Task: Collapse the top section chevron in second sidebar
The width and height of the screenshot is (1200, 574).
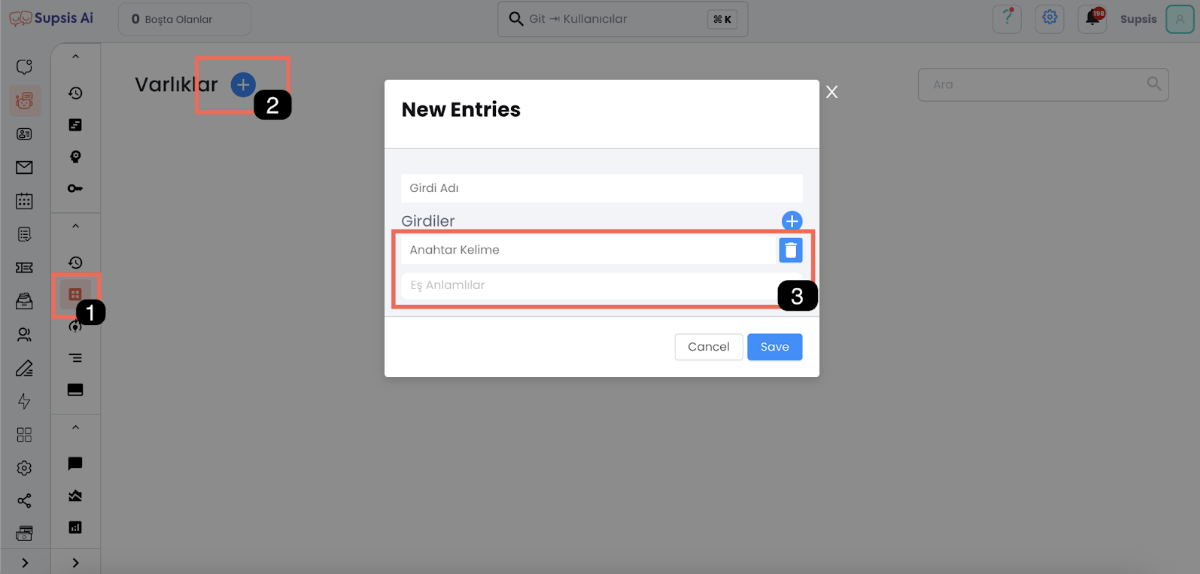Action: [x=75, y=58]
